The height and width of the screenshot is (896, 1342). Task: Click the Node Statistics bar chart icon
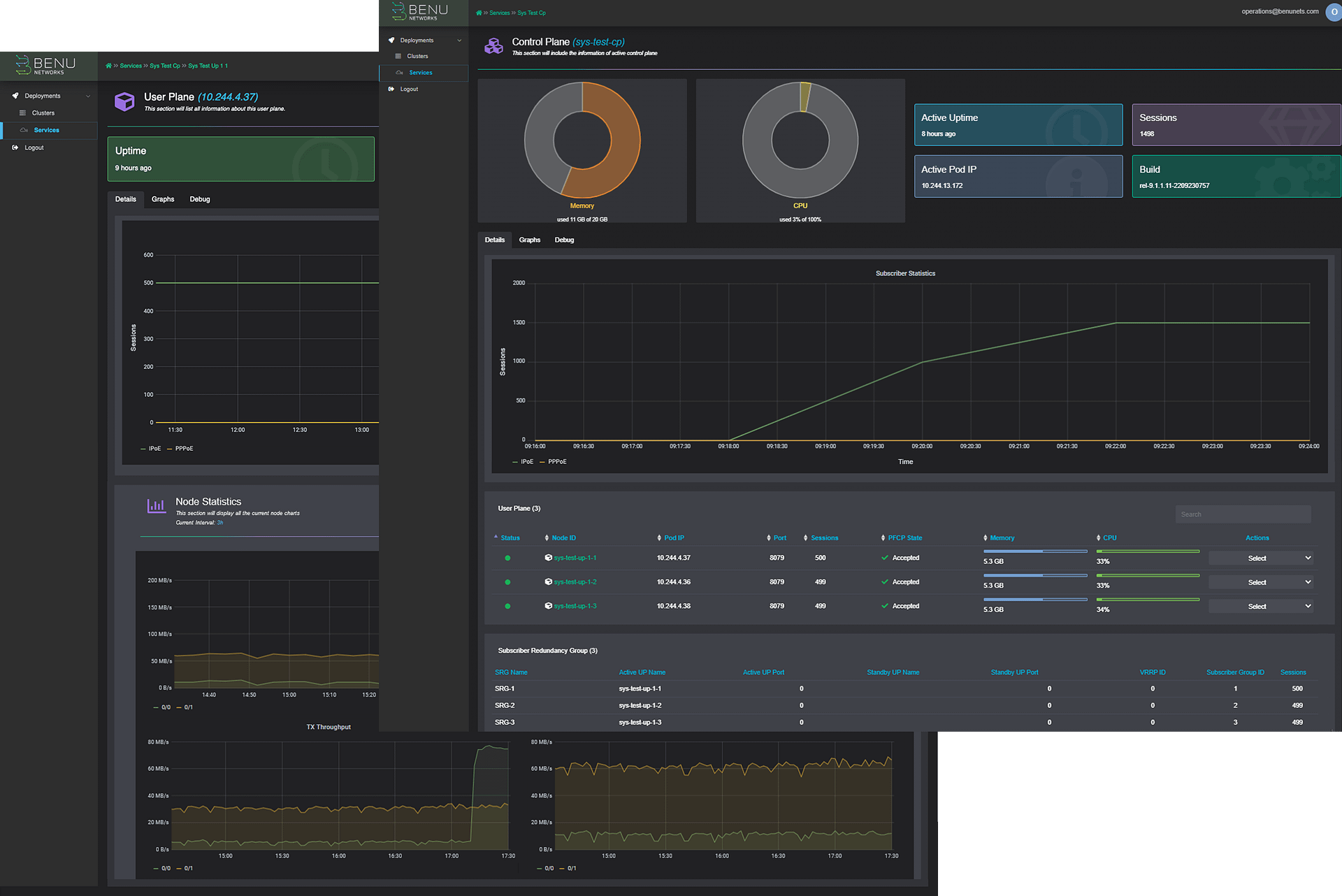point(156,505)
